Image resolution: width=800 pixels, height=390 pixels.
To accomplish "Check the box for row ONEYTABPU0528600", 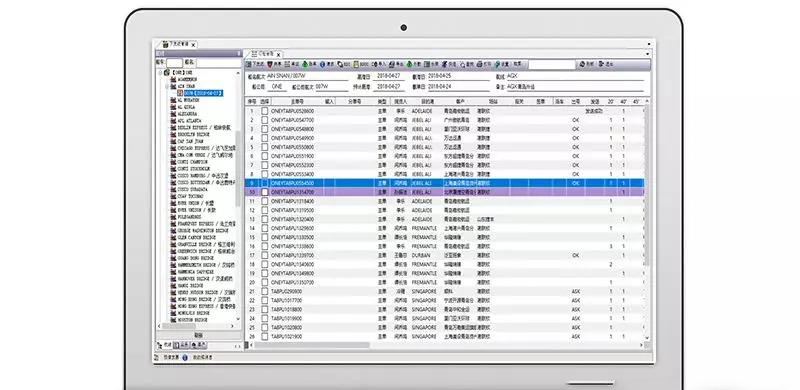I will click(x=265, y=111).
